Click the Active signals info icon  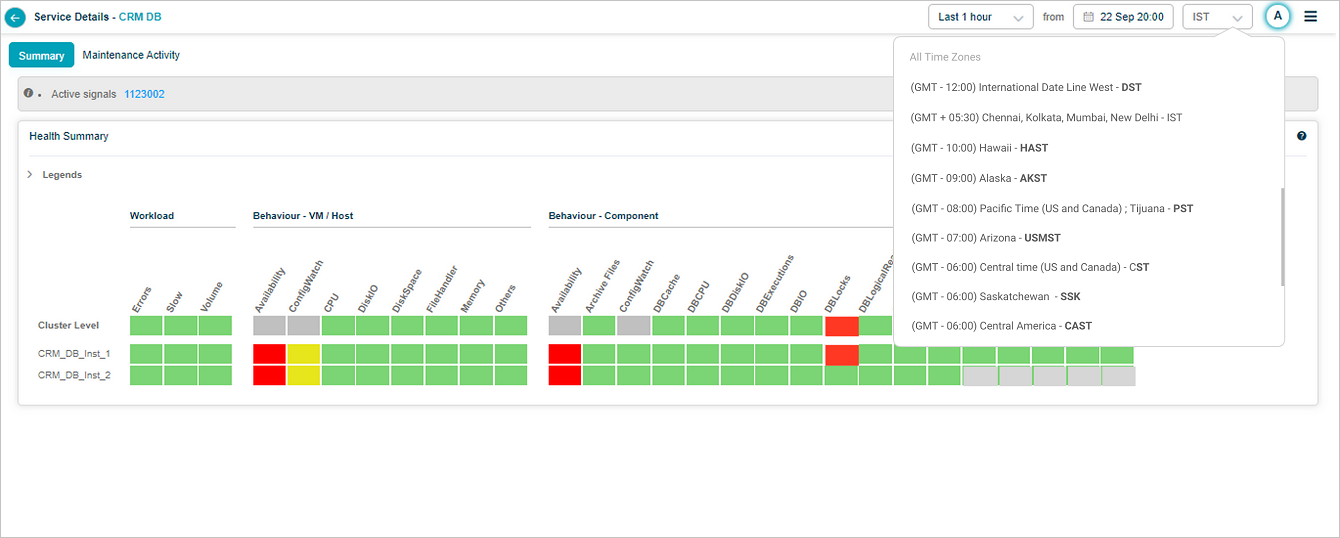pos(29,93)
